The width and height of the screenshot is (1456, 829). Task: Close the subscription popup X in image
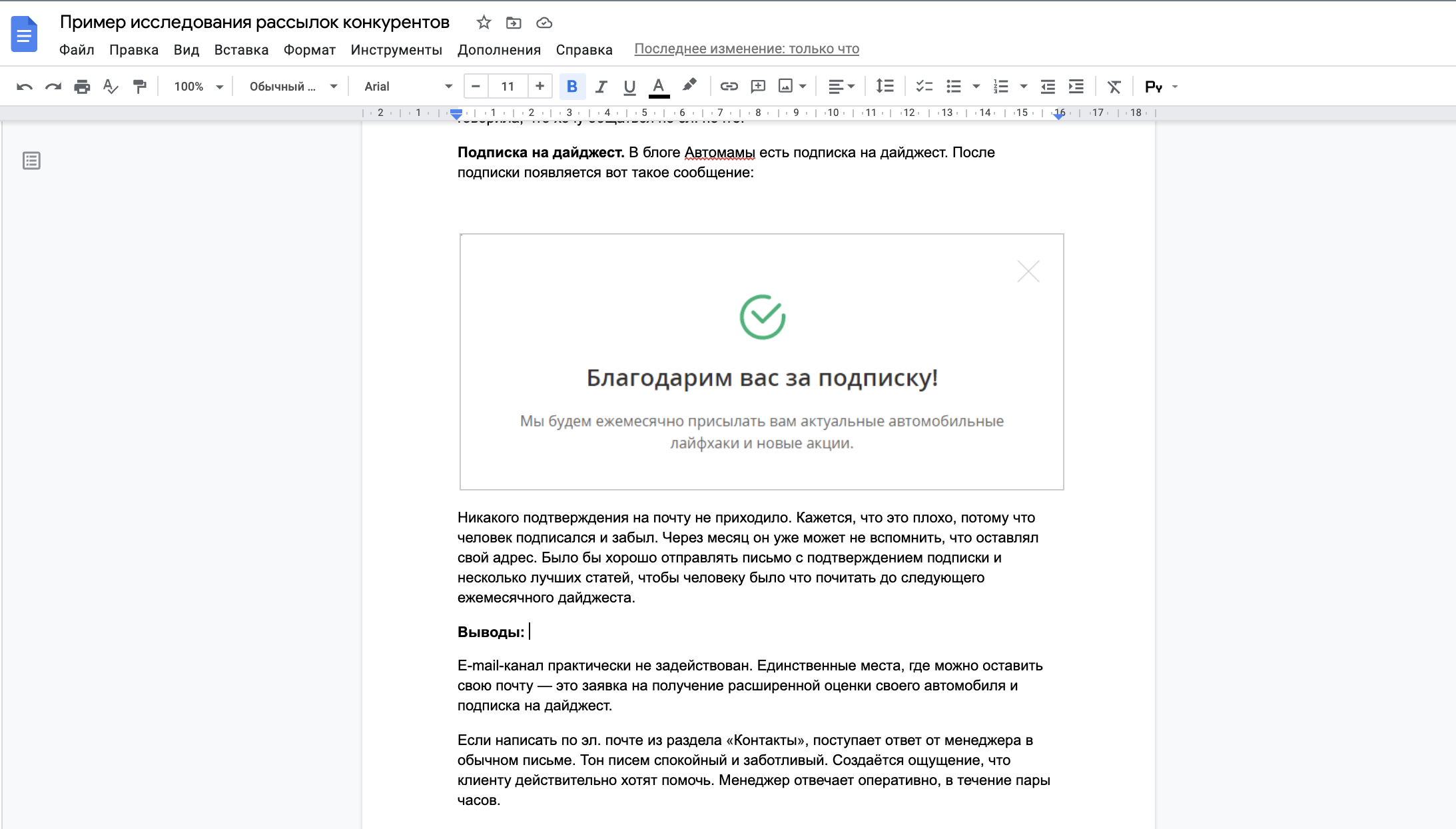[1028, 271]
